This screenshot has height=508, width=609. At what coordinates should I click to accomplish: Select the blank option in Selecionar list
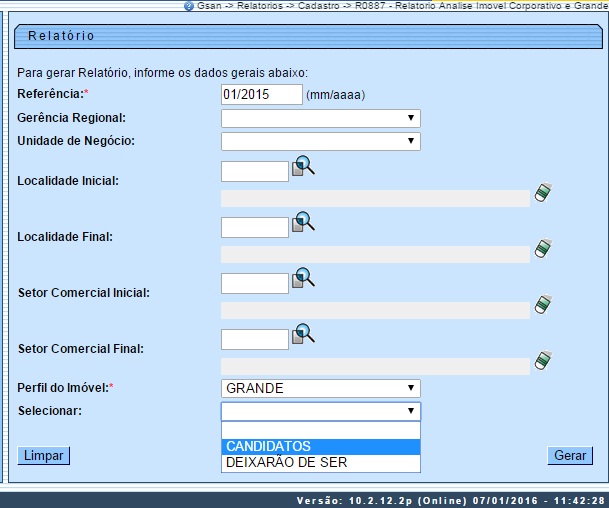tap(321, 431)
